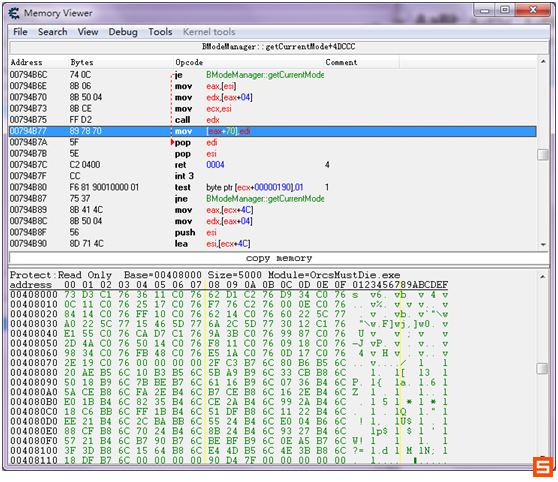
Task: Click the hex view scrollbar thumb
Action: [x=542, y=369]
